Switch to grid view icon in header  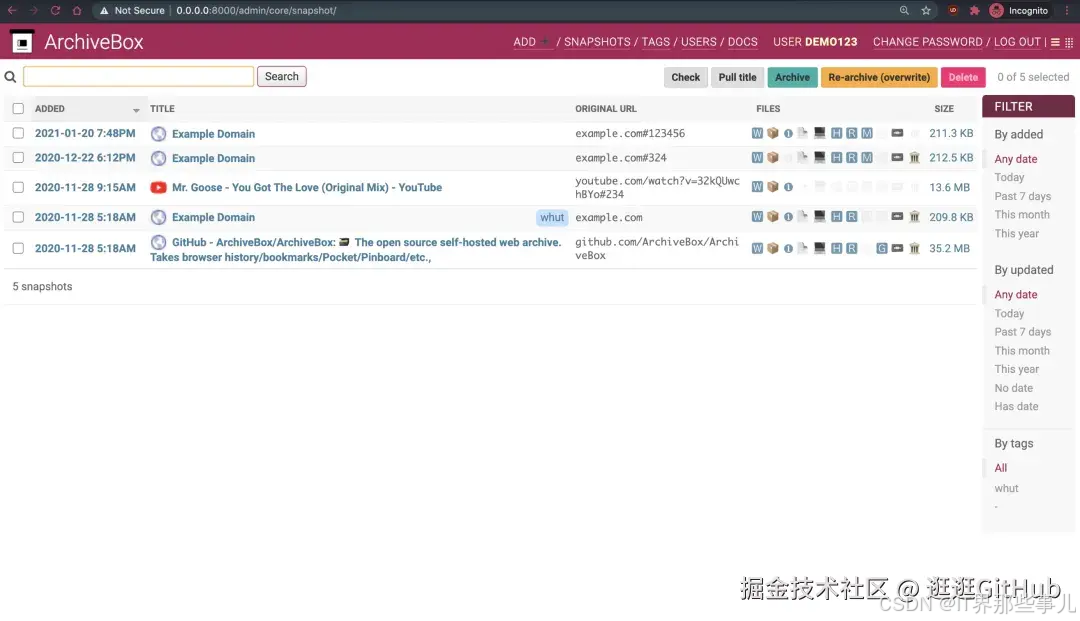pos(1069,42)
